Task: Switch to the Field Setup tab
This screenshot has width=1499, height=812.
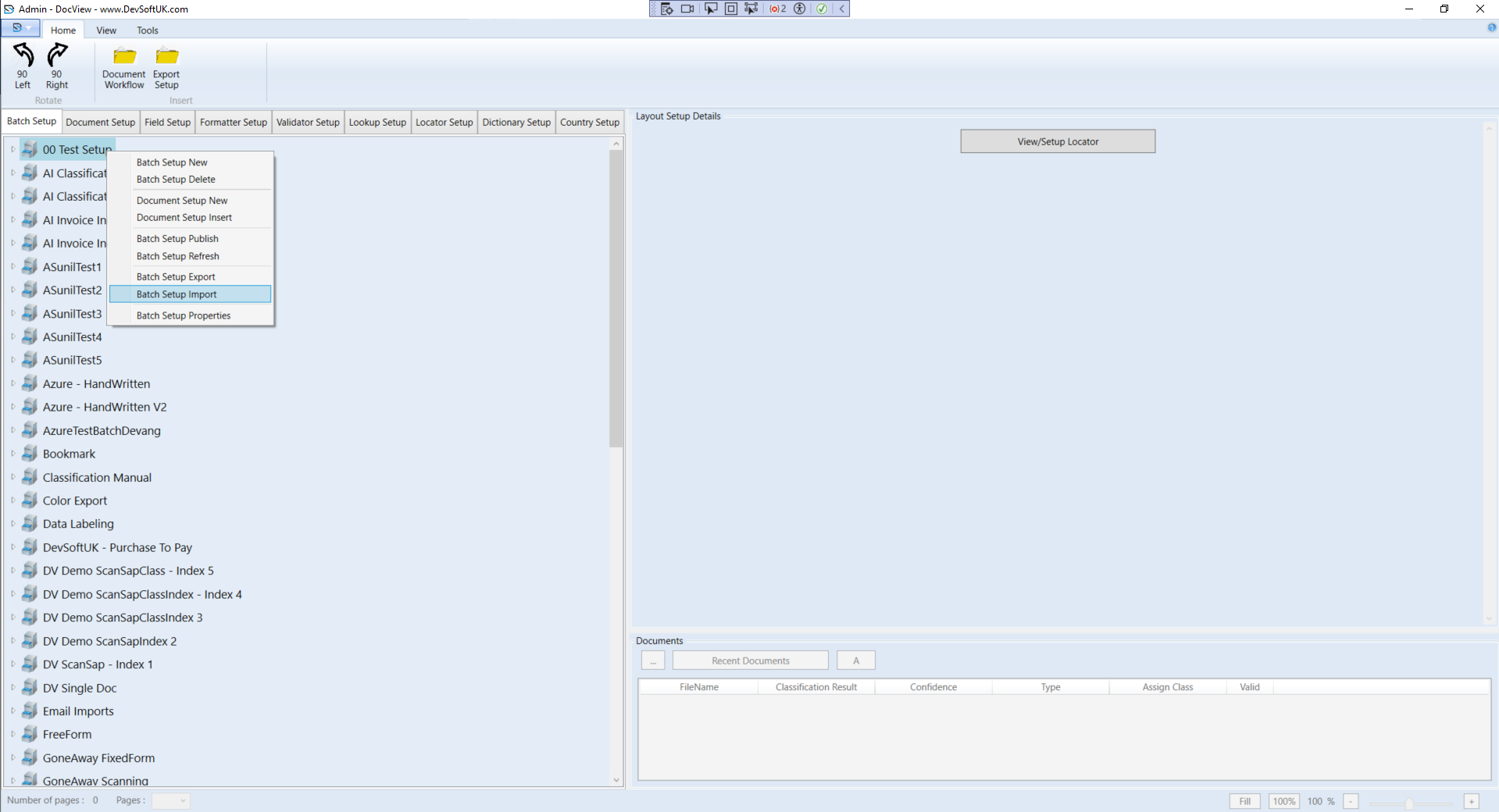Action: click(x=167, y=123)
